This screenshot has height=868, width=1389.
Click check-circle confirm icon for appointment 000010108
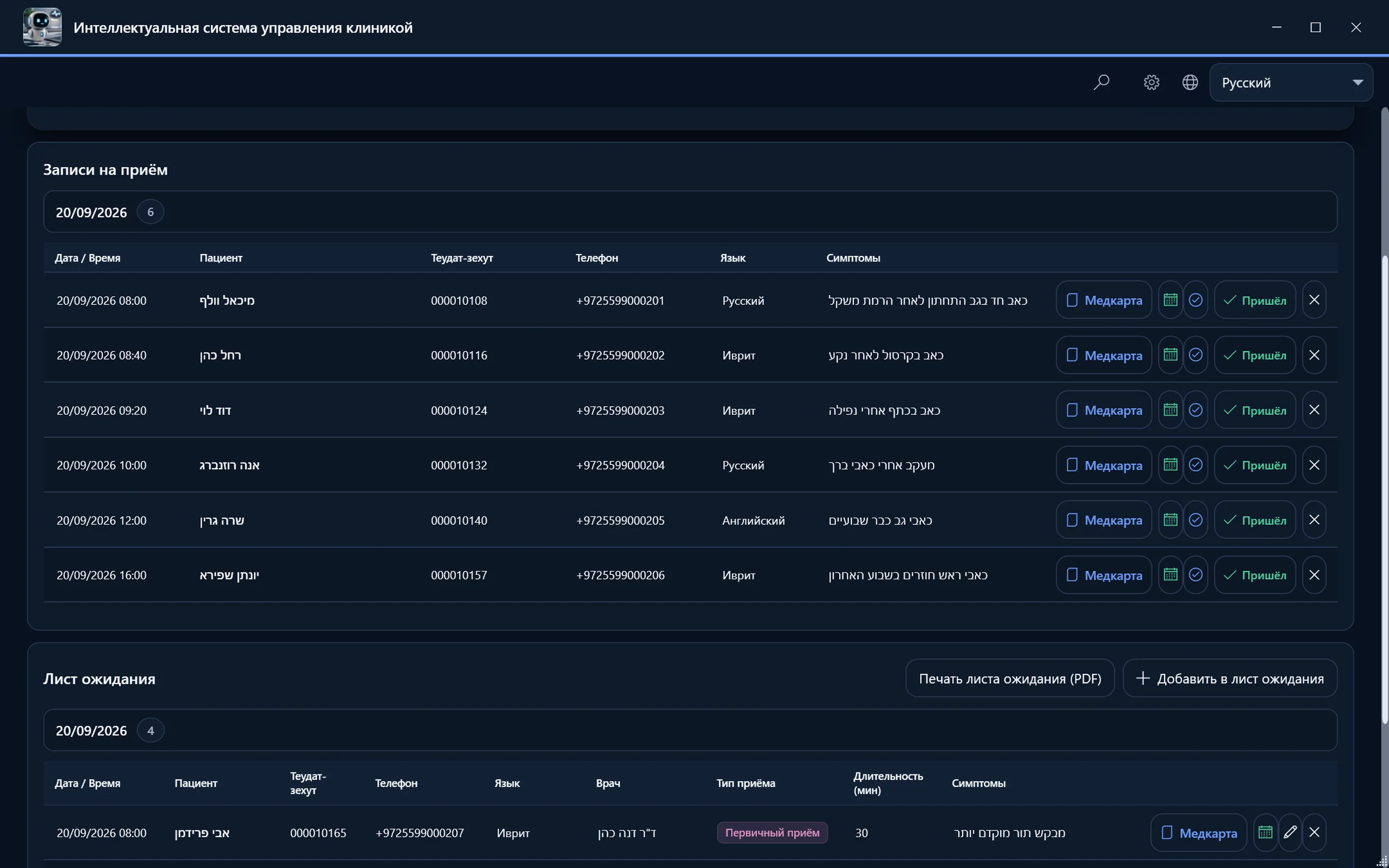coord(1196,299)
